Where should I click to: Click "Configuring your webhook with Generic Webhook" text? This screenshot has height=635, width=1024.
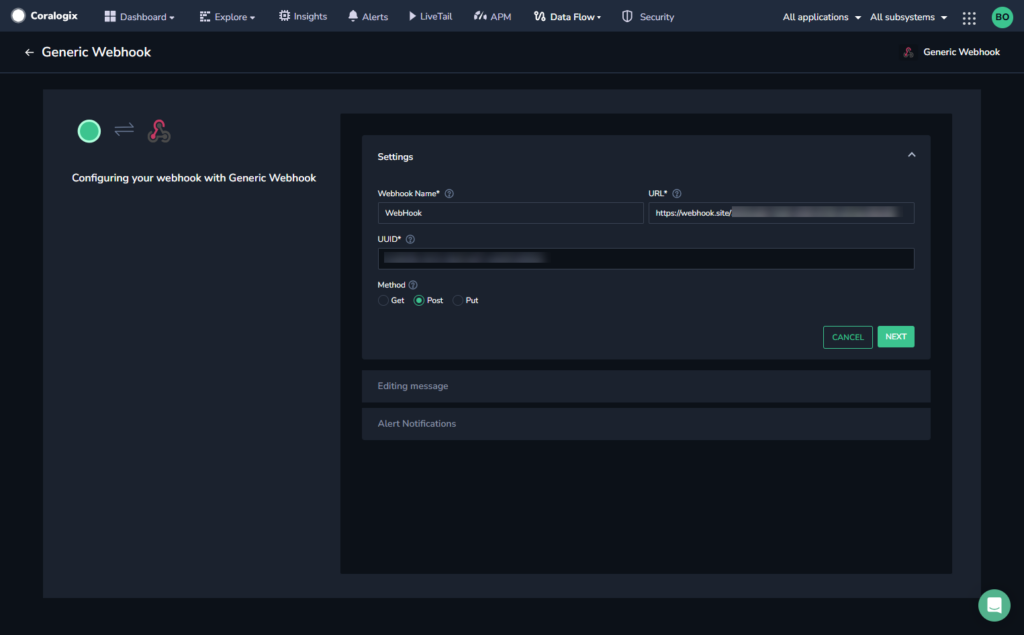point(194,178)
